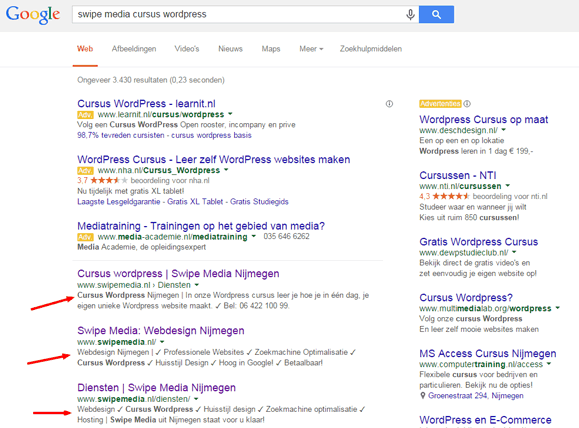579x428 pixels.
Task: Click the search query input field
Action: pos(238,14)
